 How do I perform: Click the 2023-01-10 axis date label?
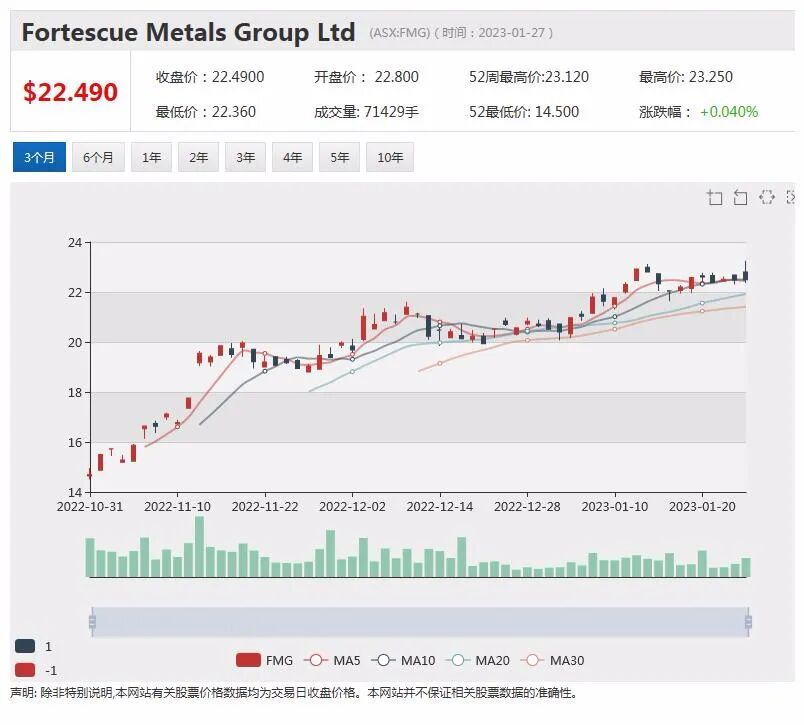[615, 507]
